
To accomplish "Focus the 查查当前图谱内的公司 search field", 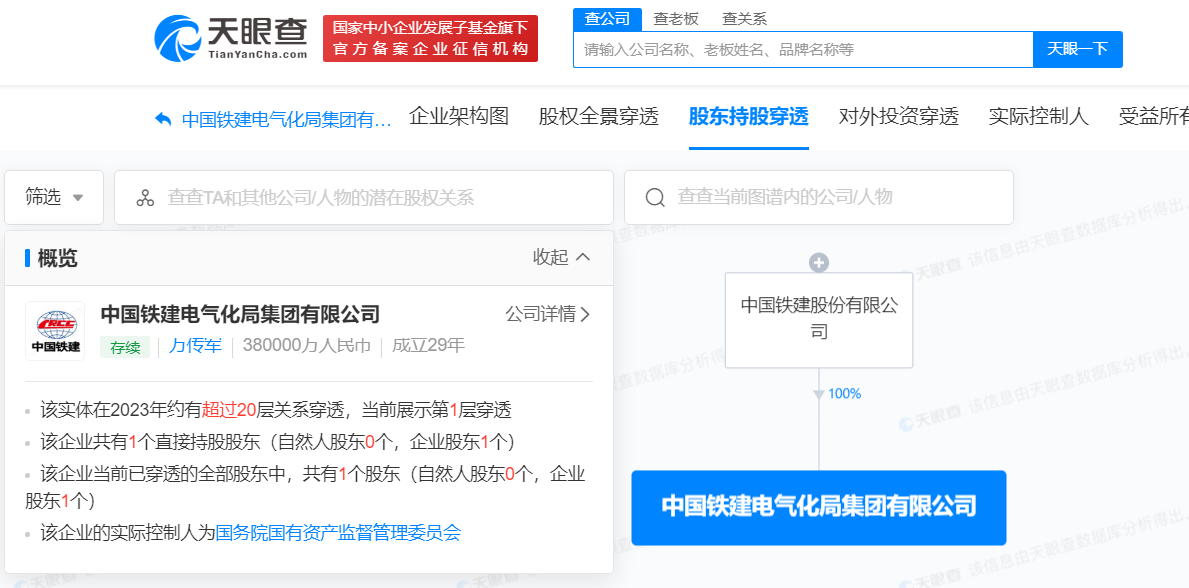I will [819, 197].
